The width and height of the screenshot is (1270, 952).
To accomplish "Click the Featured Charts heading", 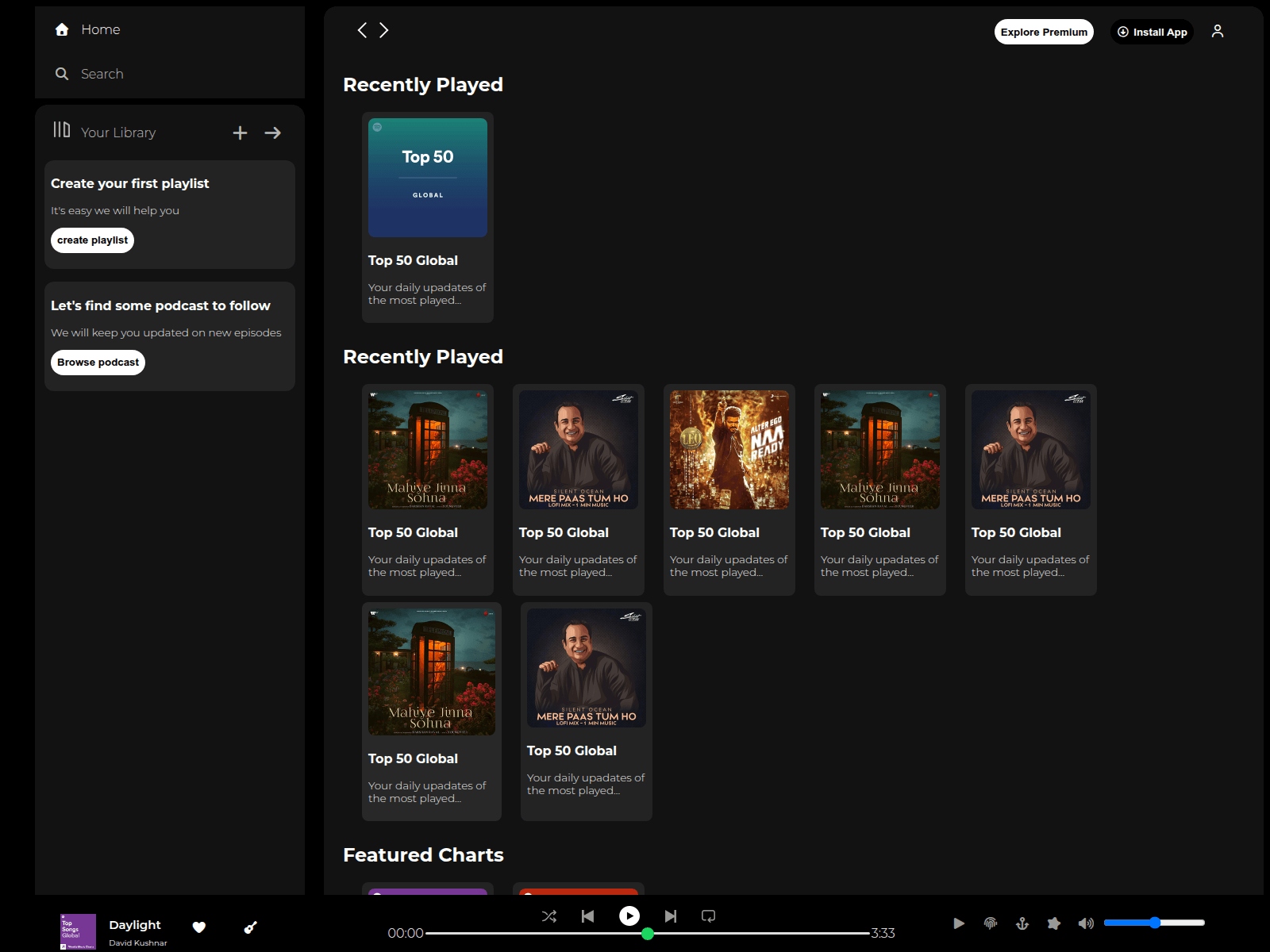I will [423, 855].
